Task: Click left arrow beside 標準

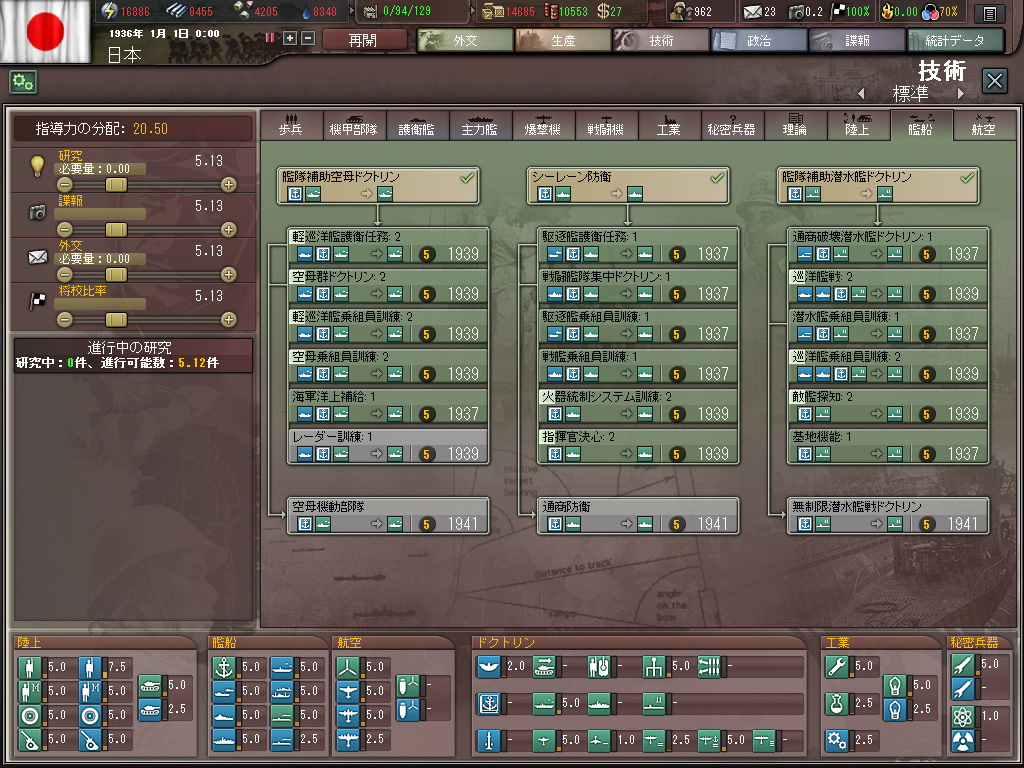Action: click(861, 94)
